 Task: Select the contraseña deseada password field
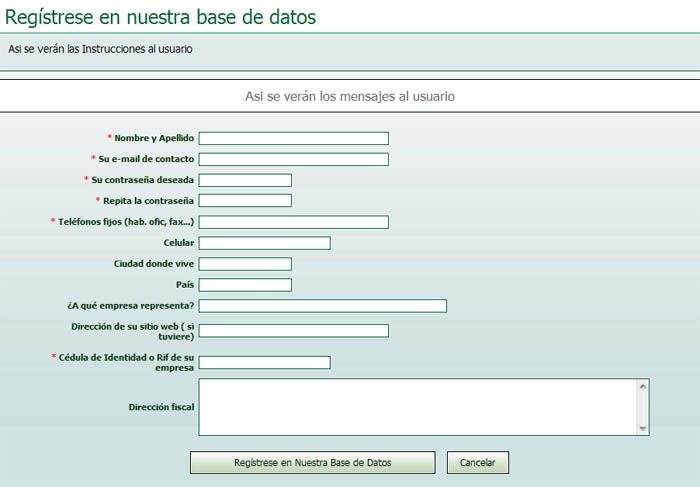(245, 180)
